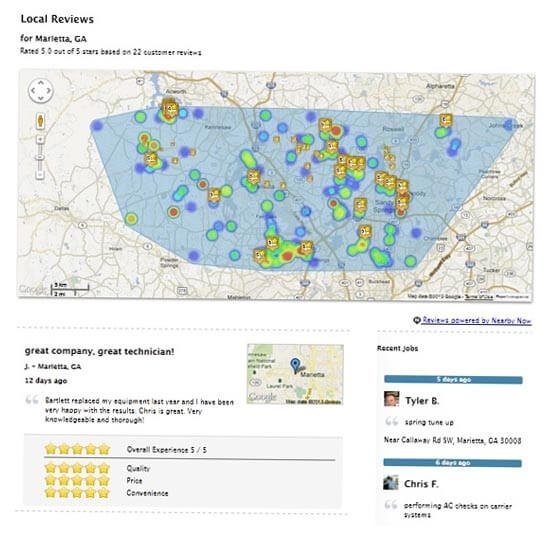556x548 pixels.
Task: Pan the map down with the arrow control
Action: coord(41,98)
